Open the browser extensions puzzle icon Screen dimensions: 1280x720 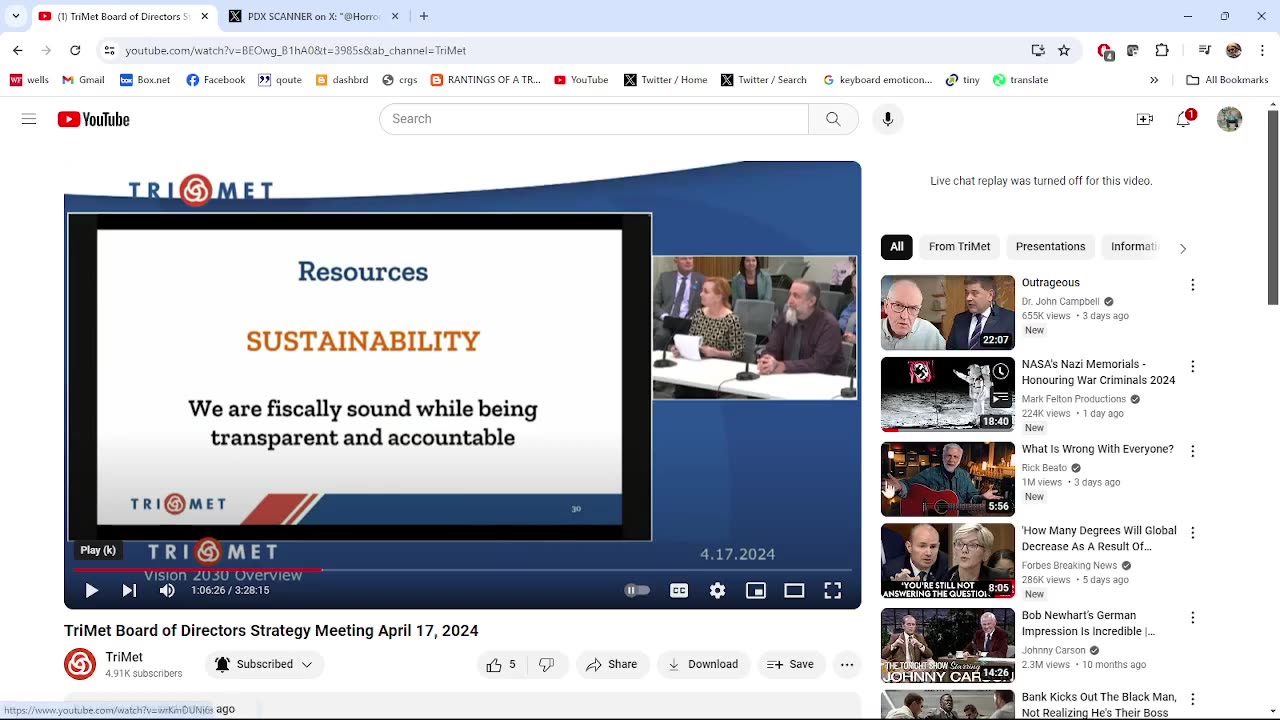[1162, 50]
